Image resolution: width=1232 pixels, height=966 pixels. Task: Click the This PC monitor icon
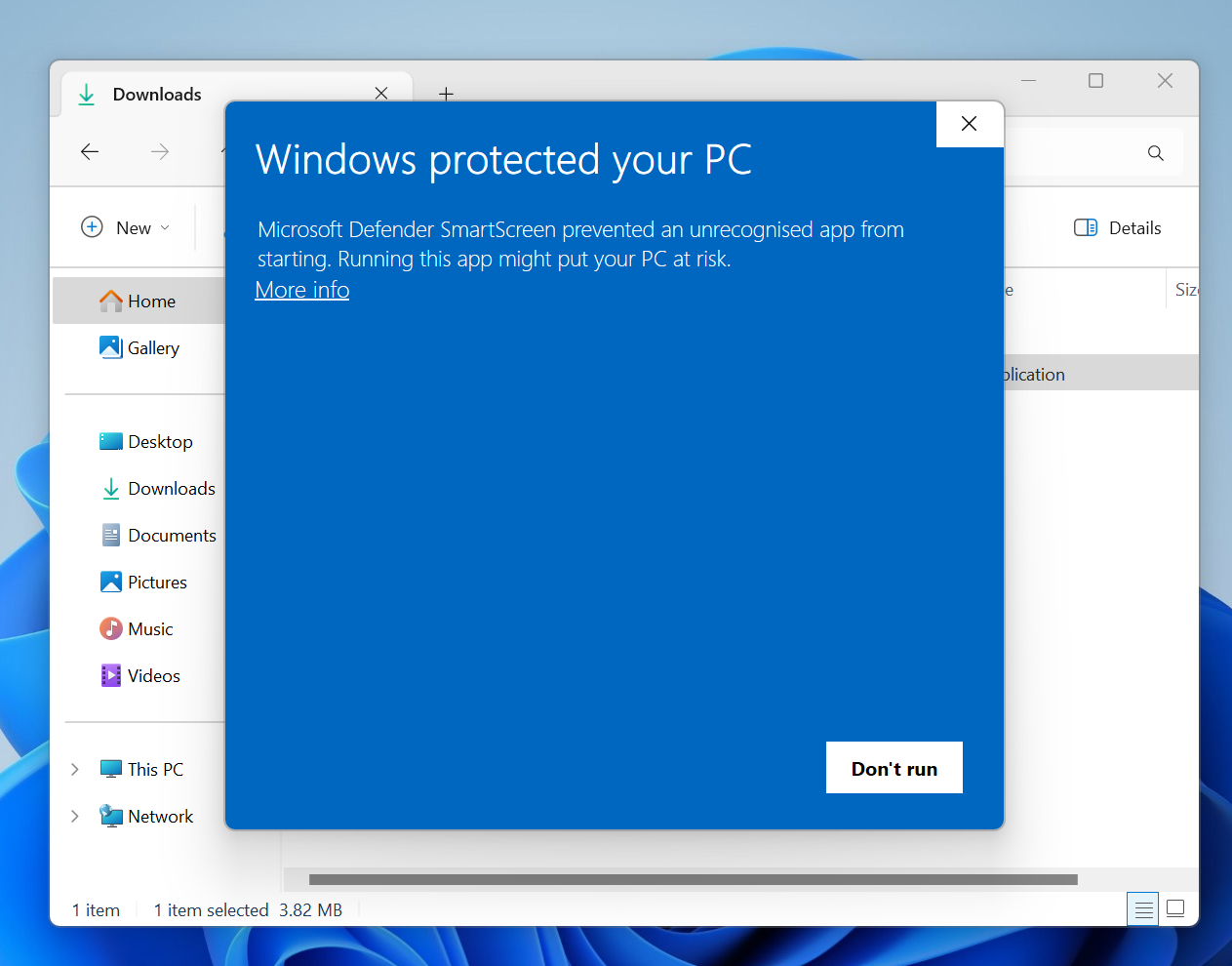(111, 769)
